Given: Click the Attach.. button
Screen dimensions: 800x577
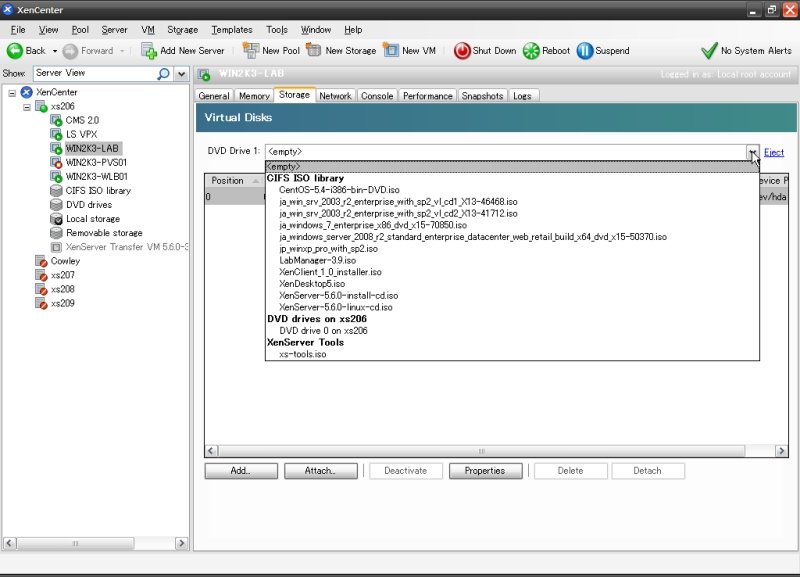Looking at the screenshot, I should [x=320, y=471].
